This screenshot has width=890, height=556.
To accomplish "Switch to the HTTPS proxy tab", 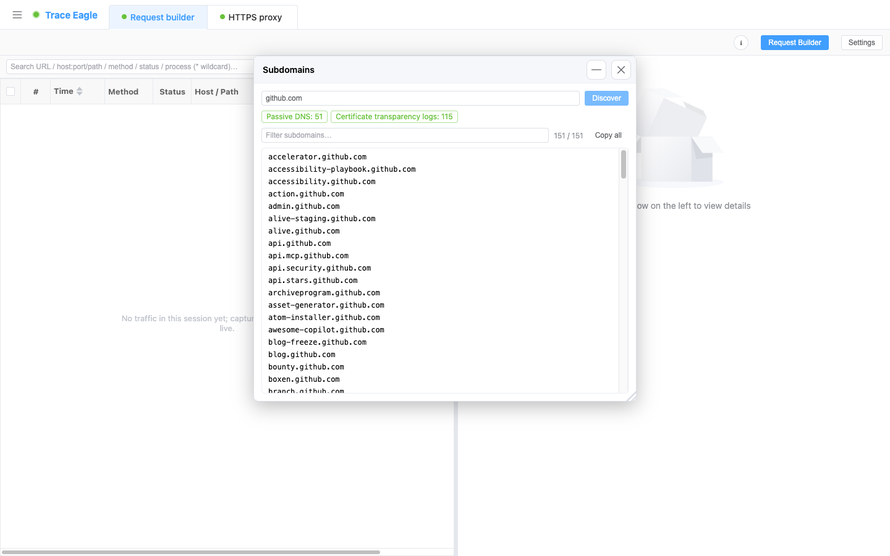I will (x=252, y=17).
